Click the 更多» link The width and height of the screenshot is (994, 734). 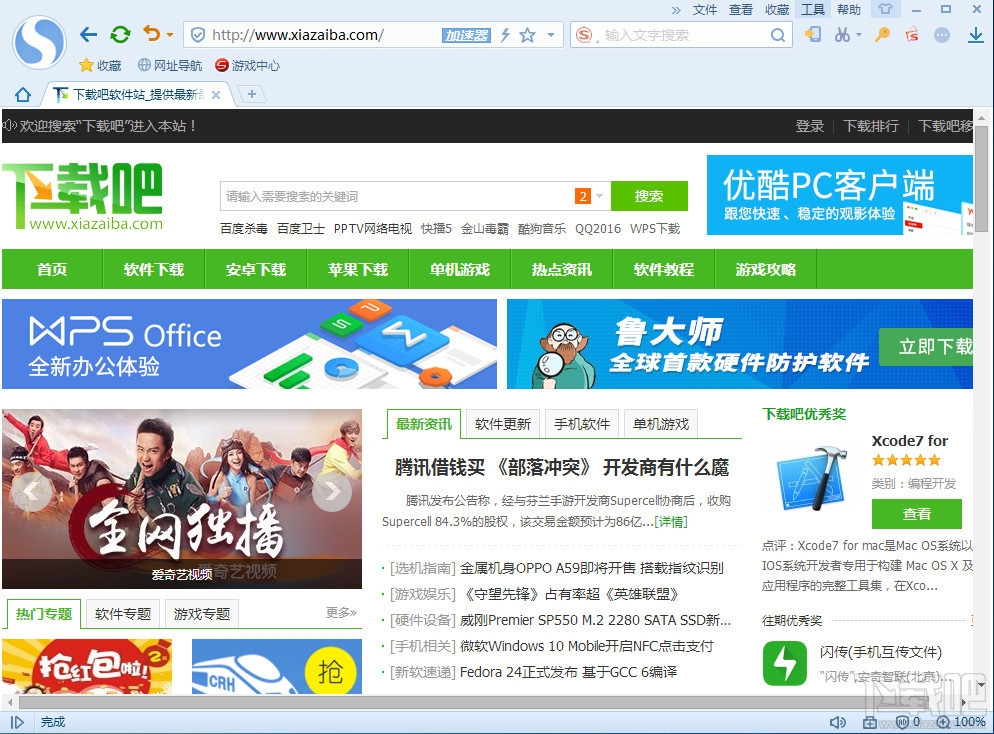pos(341,612)
